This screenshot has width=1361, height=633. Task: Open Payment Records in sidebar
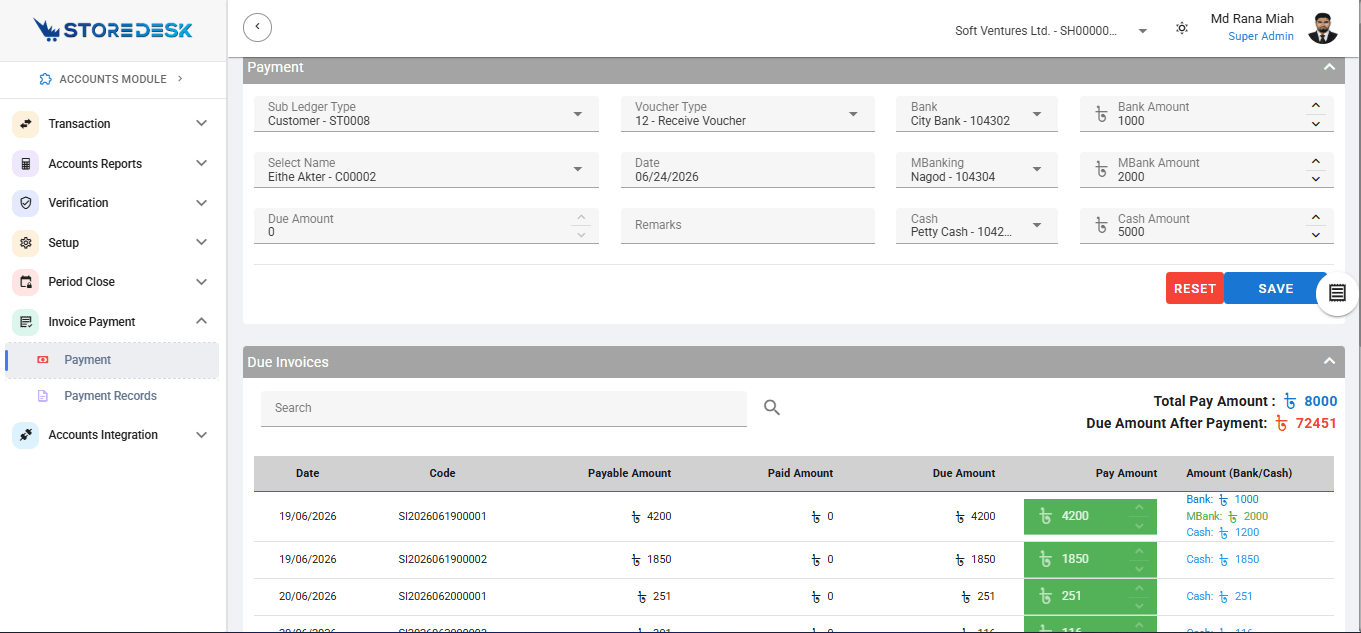click(110, 396)
